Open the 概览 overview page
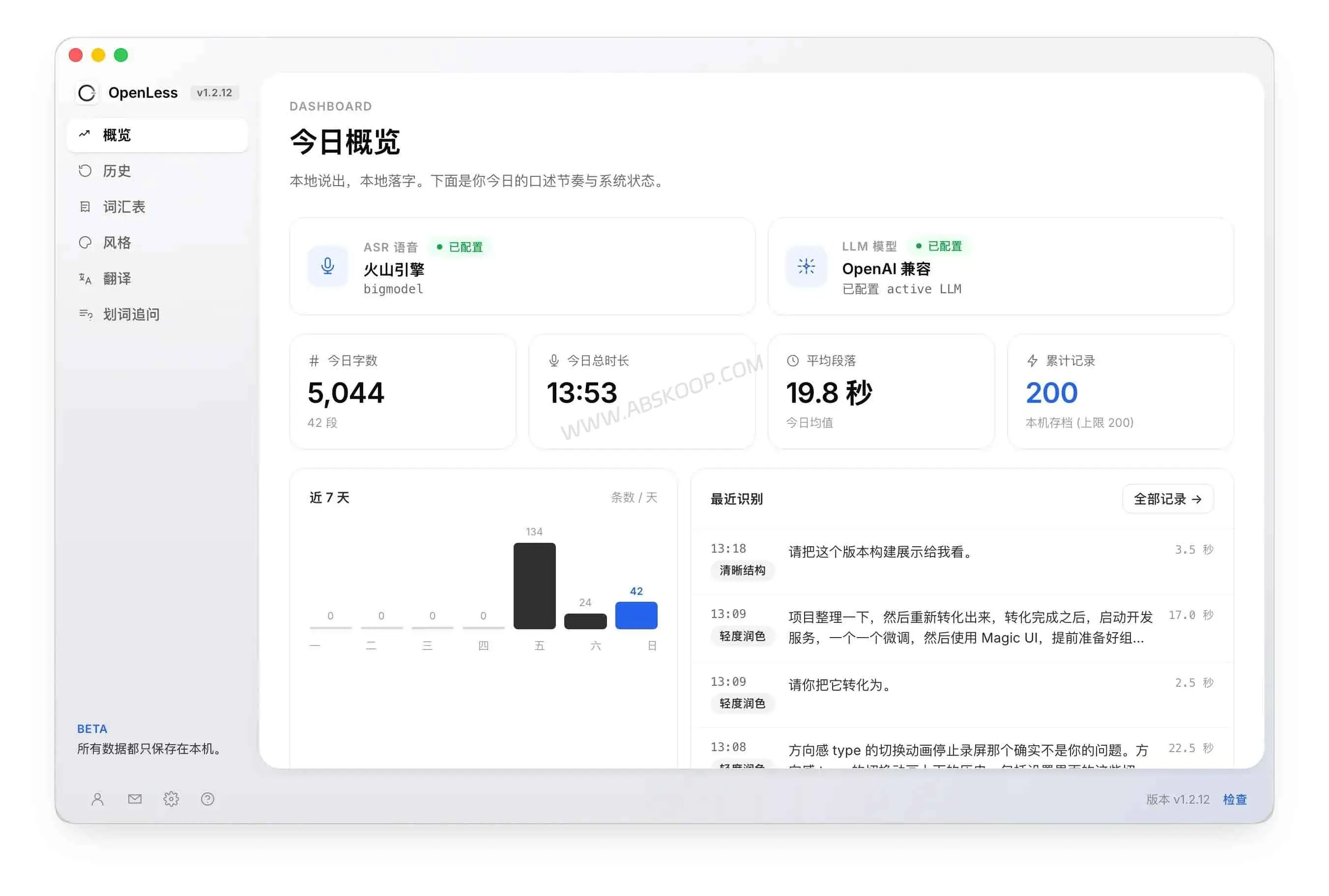The width and height of the screenshot is (1329, 896). point(157,136)
